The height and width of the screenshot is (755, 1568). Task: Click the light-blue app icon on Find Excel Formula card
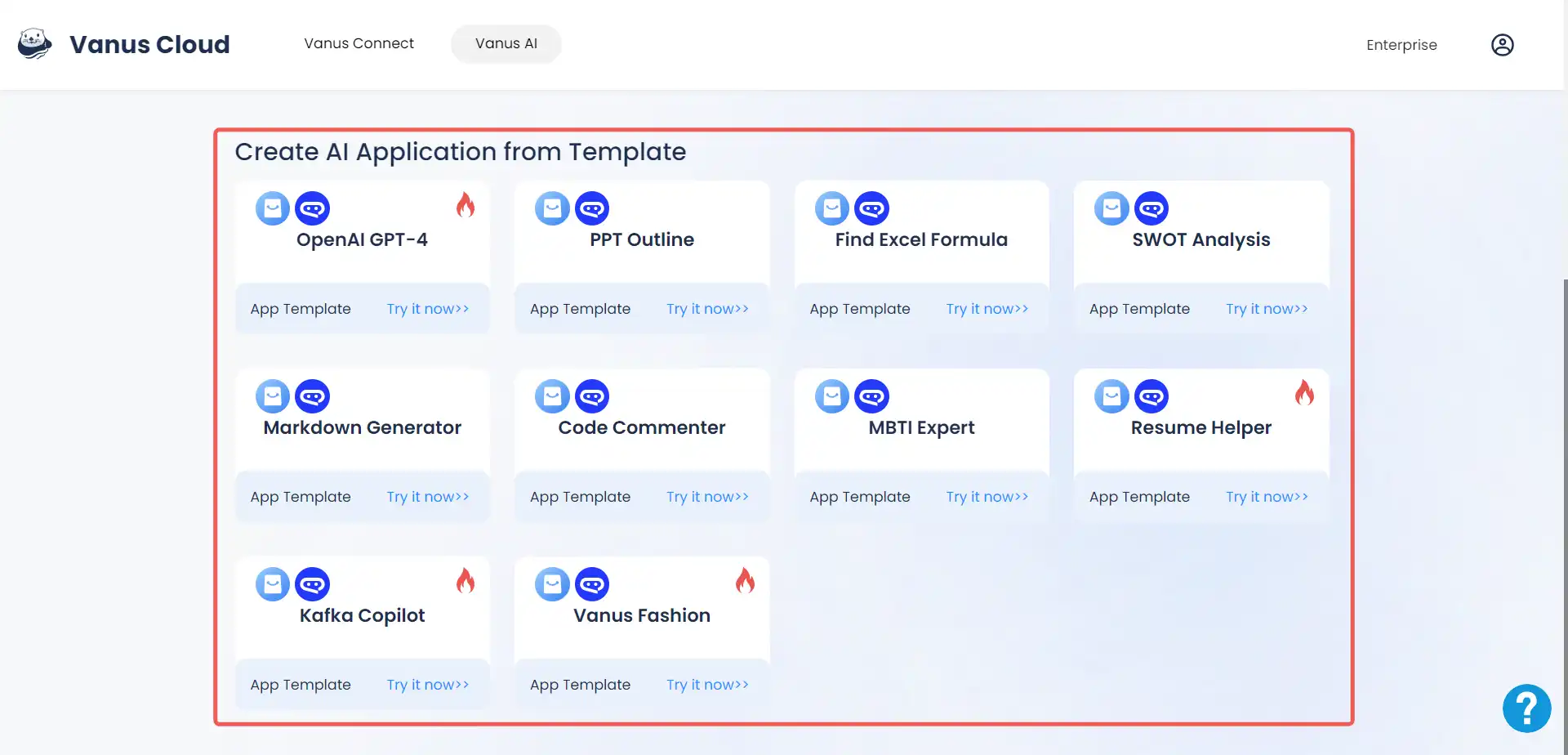pyautogui.click(x=832, y=208)
